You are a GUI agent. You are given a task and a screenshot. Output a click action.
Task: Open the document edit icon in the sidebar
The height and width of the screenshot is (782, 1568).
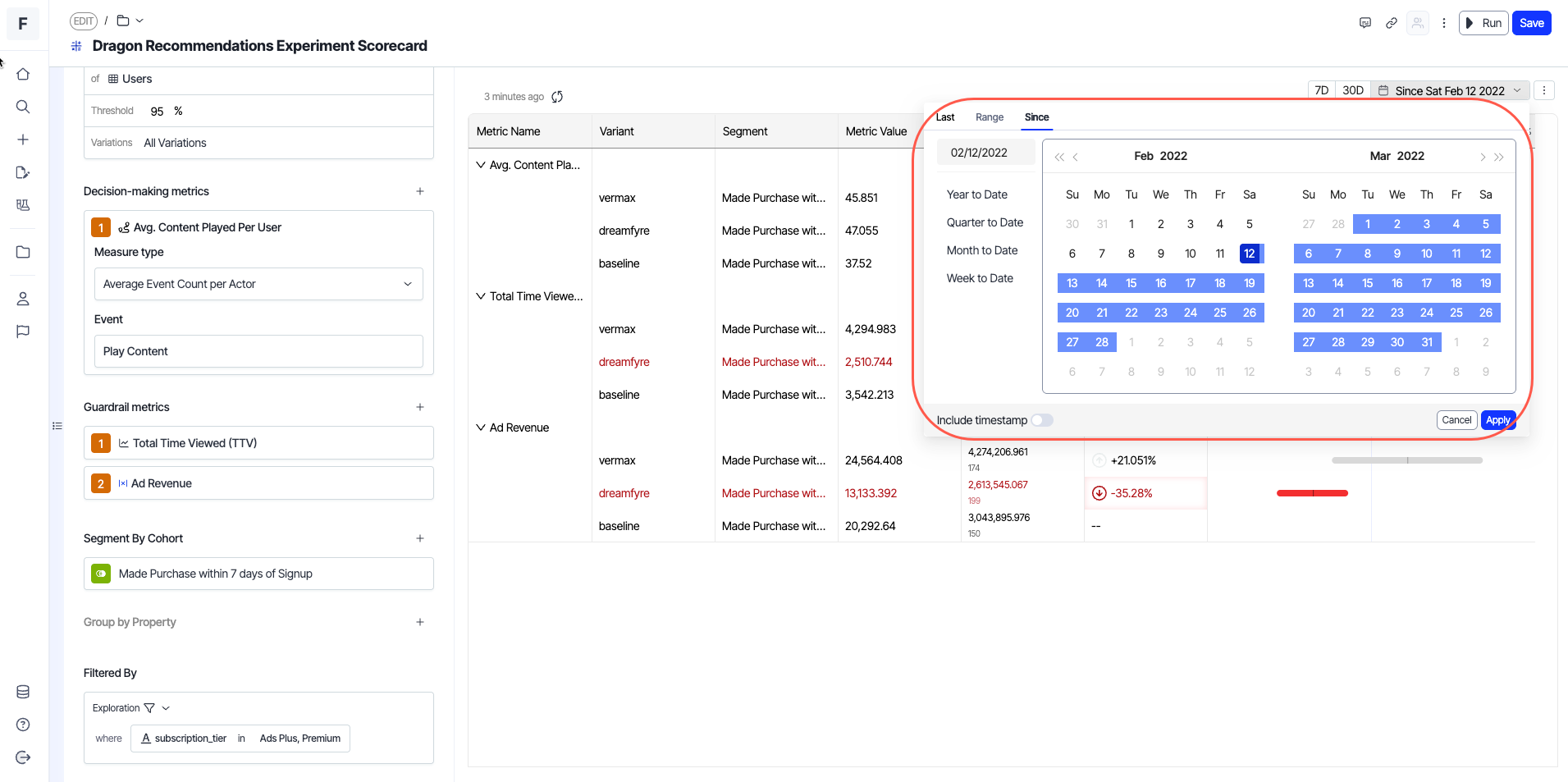(x=23, y=172)
